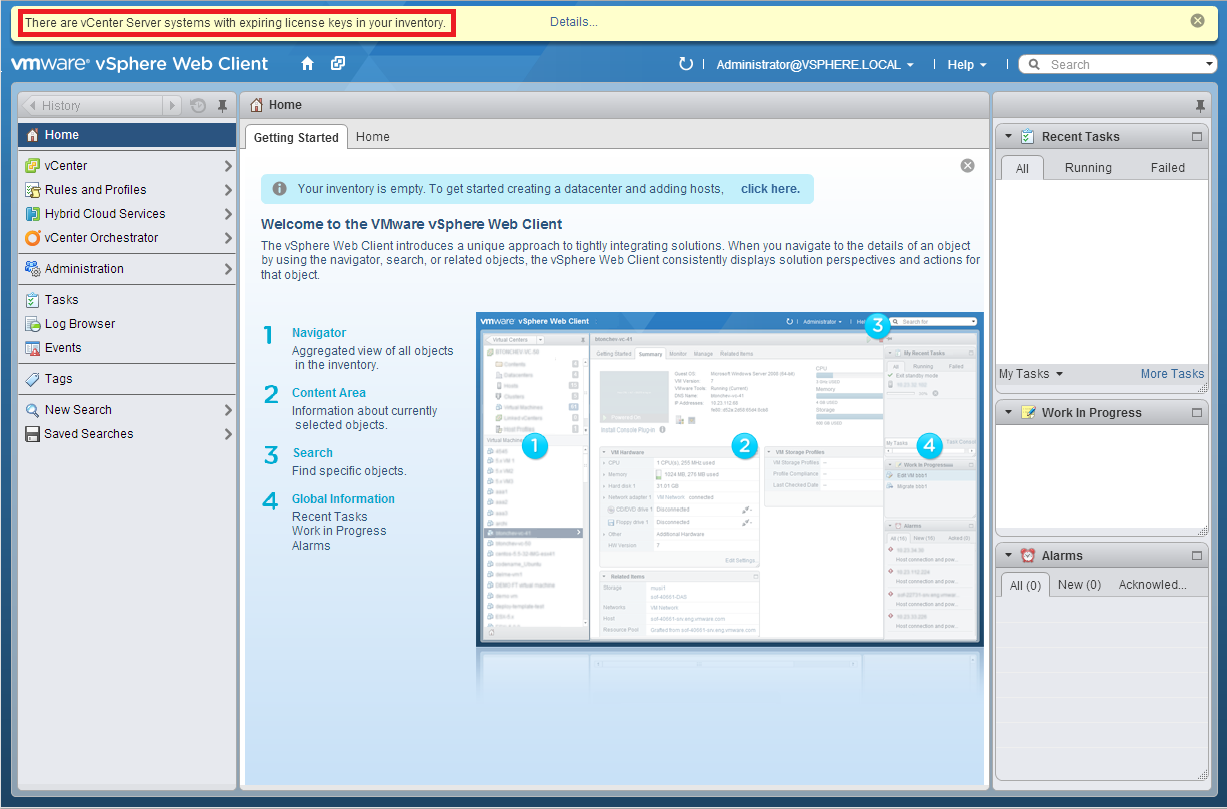The height and width of the screenshot is (809, 1227).
Task: Switch to the Home tab
Action: (x=373, y=137)
